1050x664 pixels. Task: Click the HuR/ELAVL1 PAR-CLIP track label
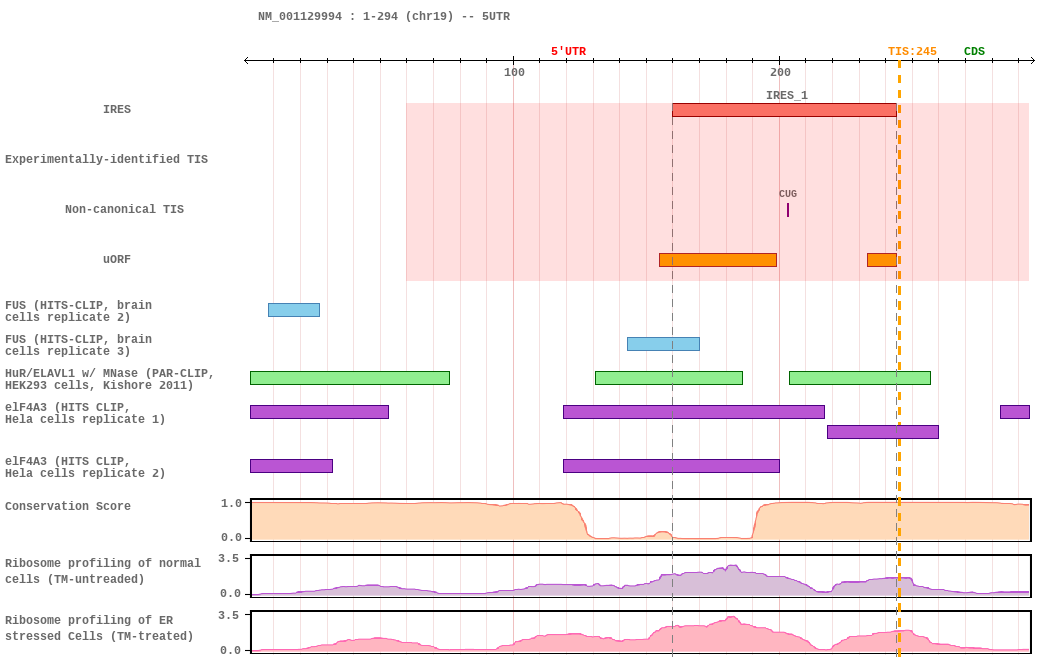109,380
